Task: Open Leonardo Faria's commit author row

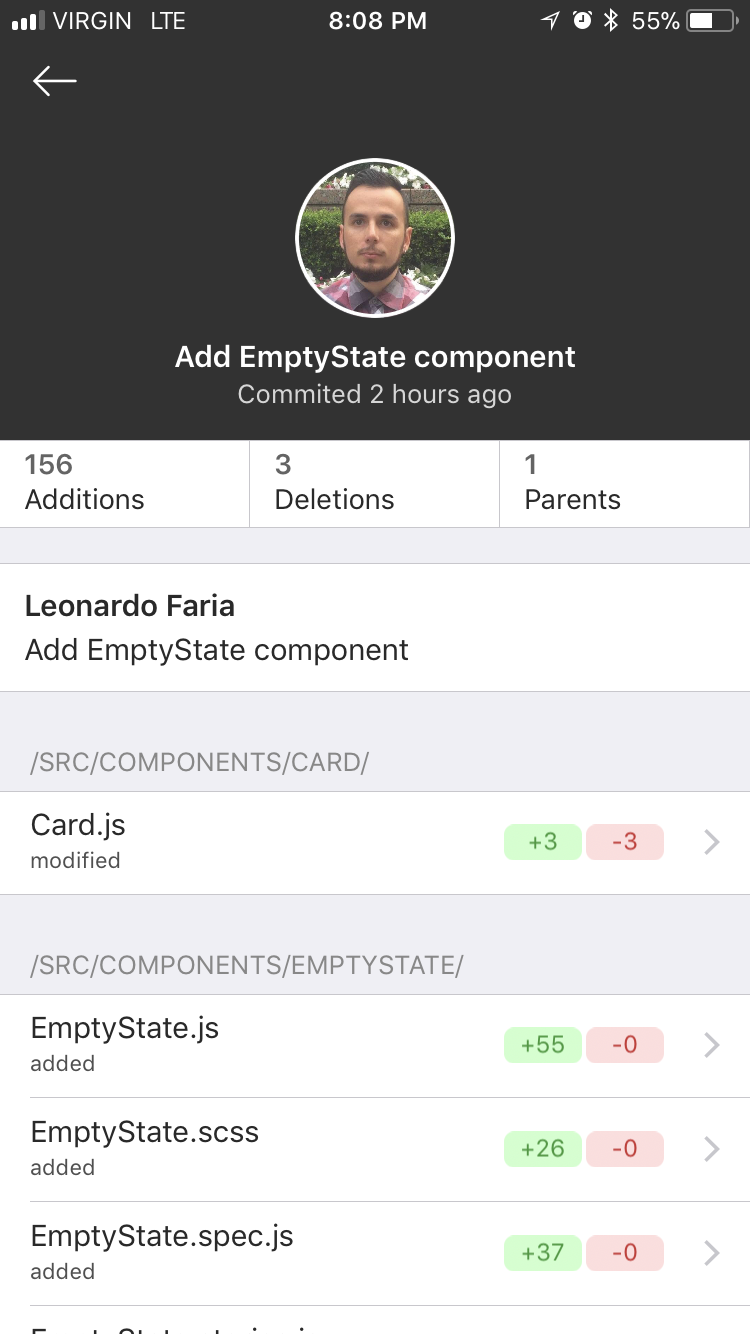Action: [x=375, y=627]
